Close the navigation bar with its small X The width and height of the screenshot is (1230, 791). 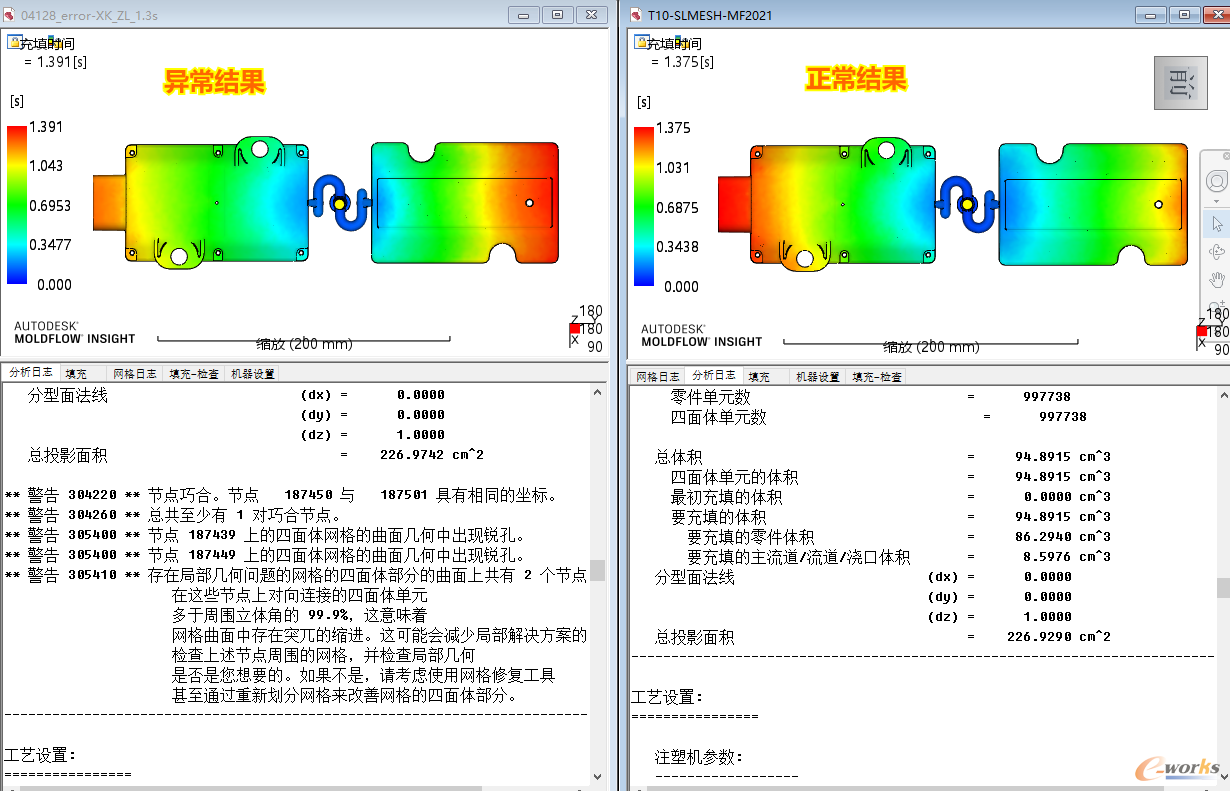[x=1226, y=155]
